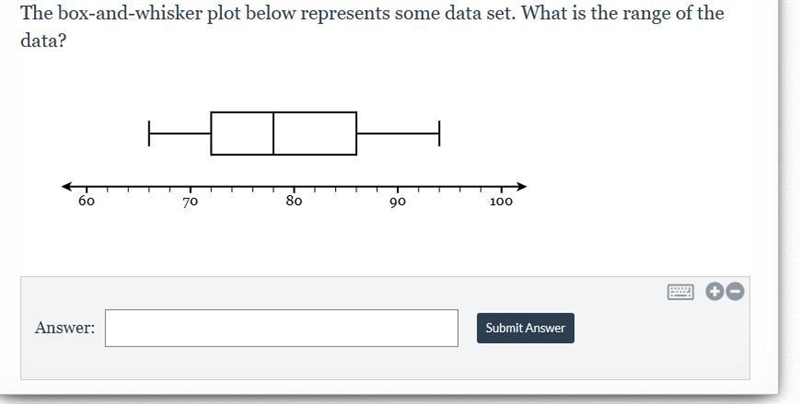Open the on-screen math keyboard icon
The height and width of the screenshot is (404, 800).
[x=681, y=292]
